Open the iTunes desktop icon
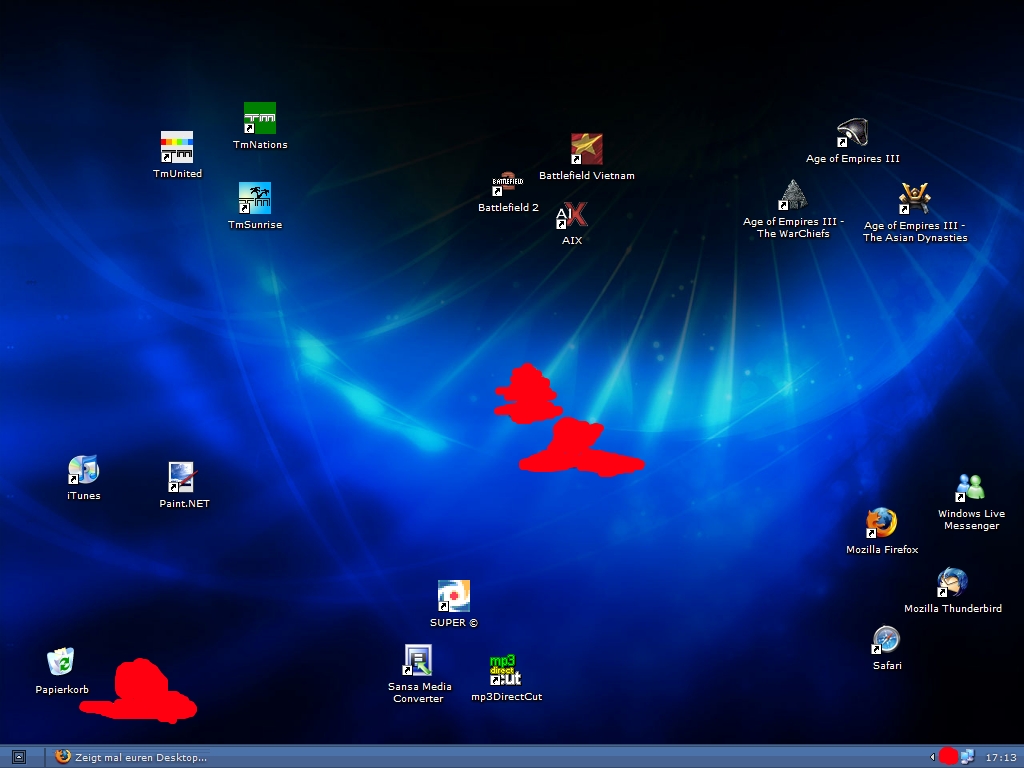 tap(84, 470)
